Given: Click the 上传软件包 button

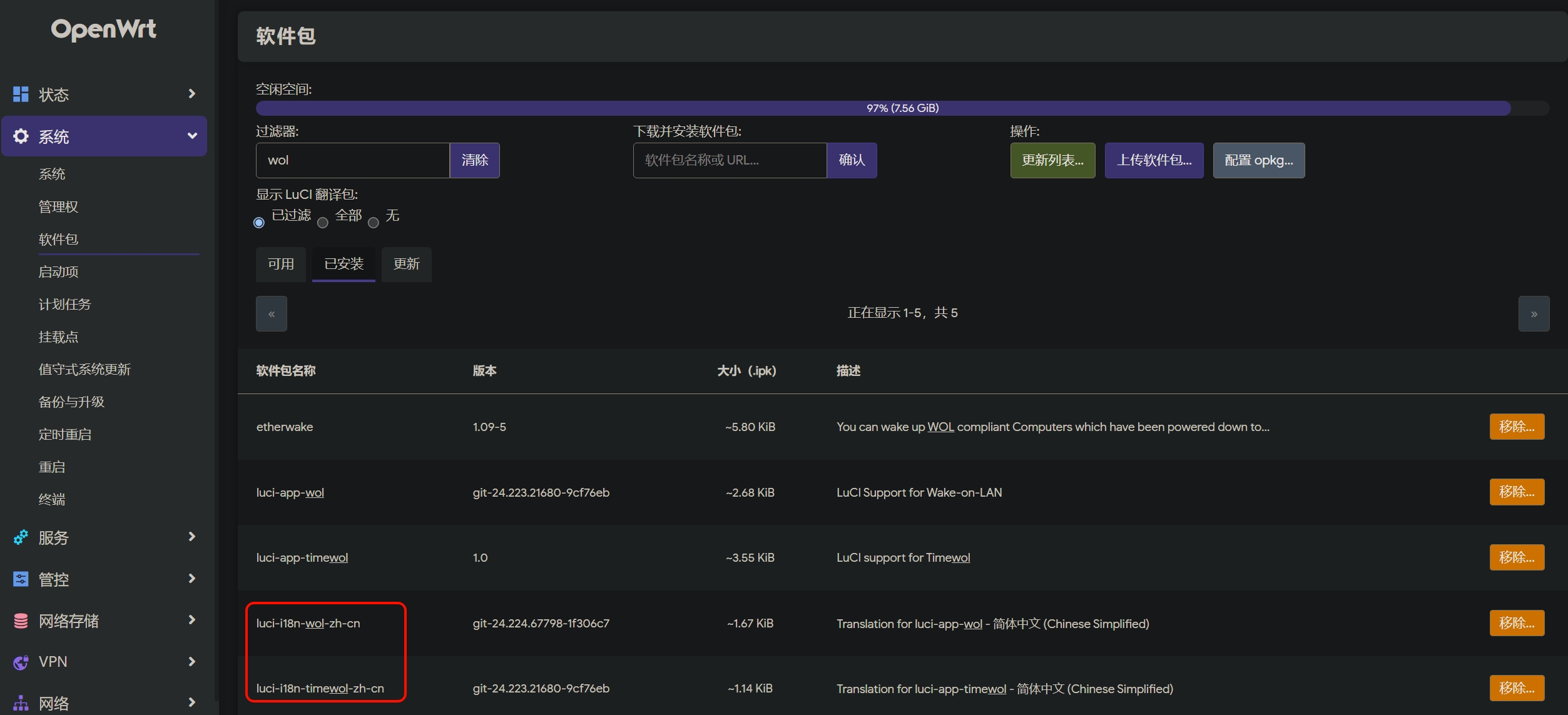Looking at the screenshot, I should pyautogui.click(x=1154, y=160).
